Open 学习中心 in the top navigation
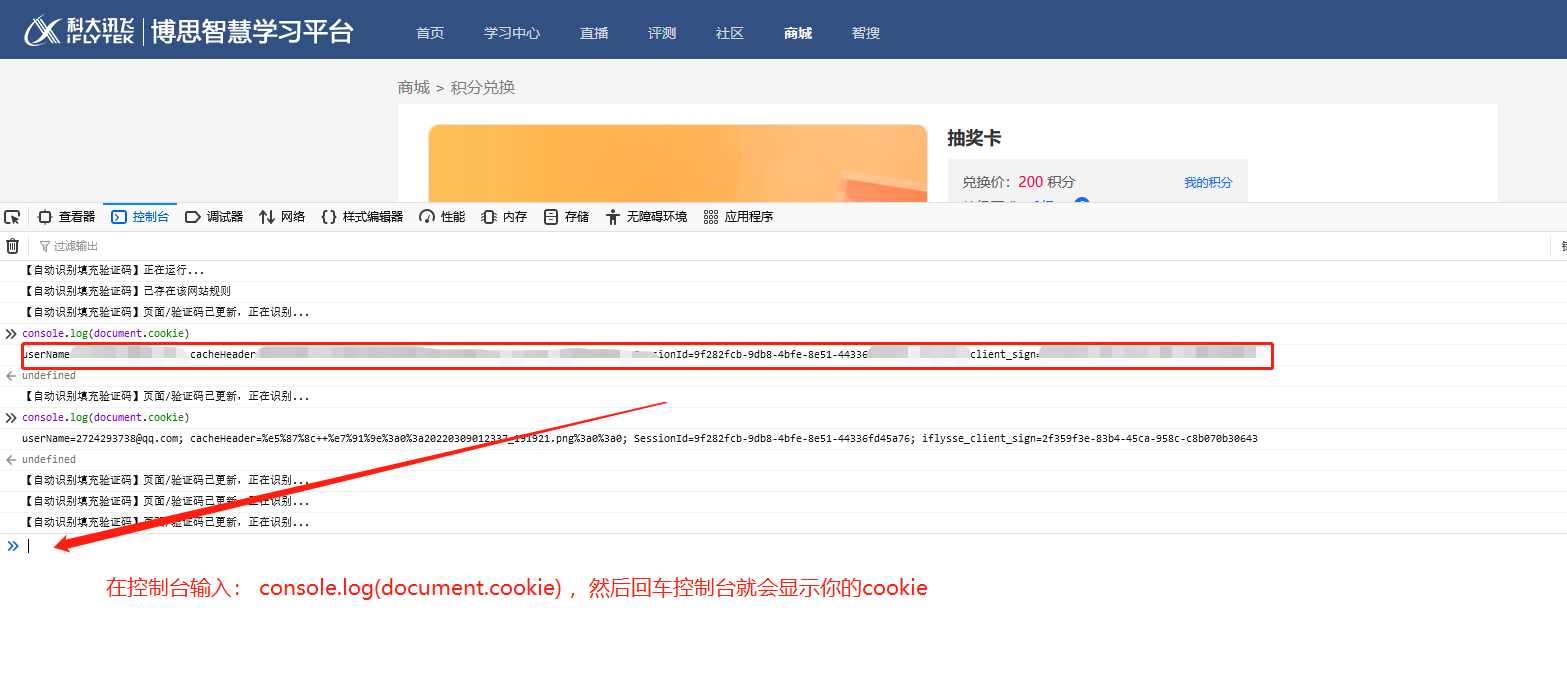 (512, 33)
